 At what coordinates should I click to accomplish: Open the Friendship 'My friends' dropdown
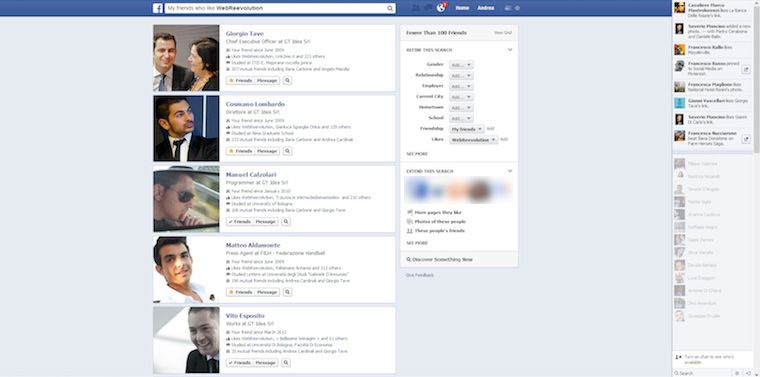(x=466, y=129)
